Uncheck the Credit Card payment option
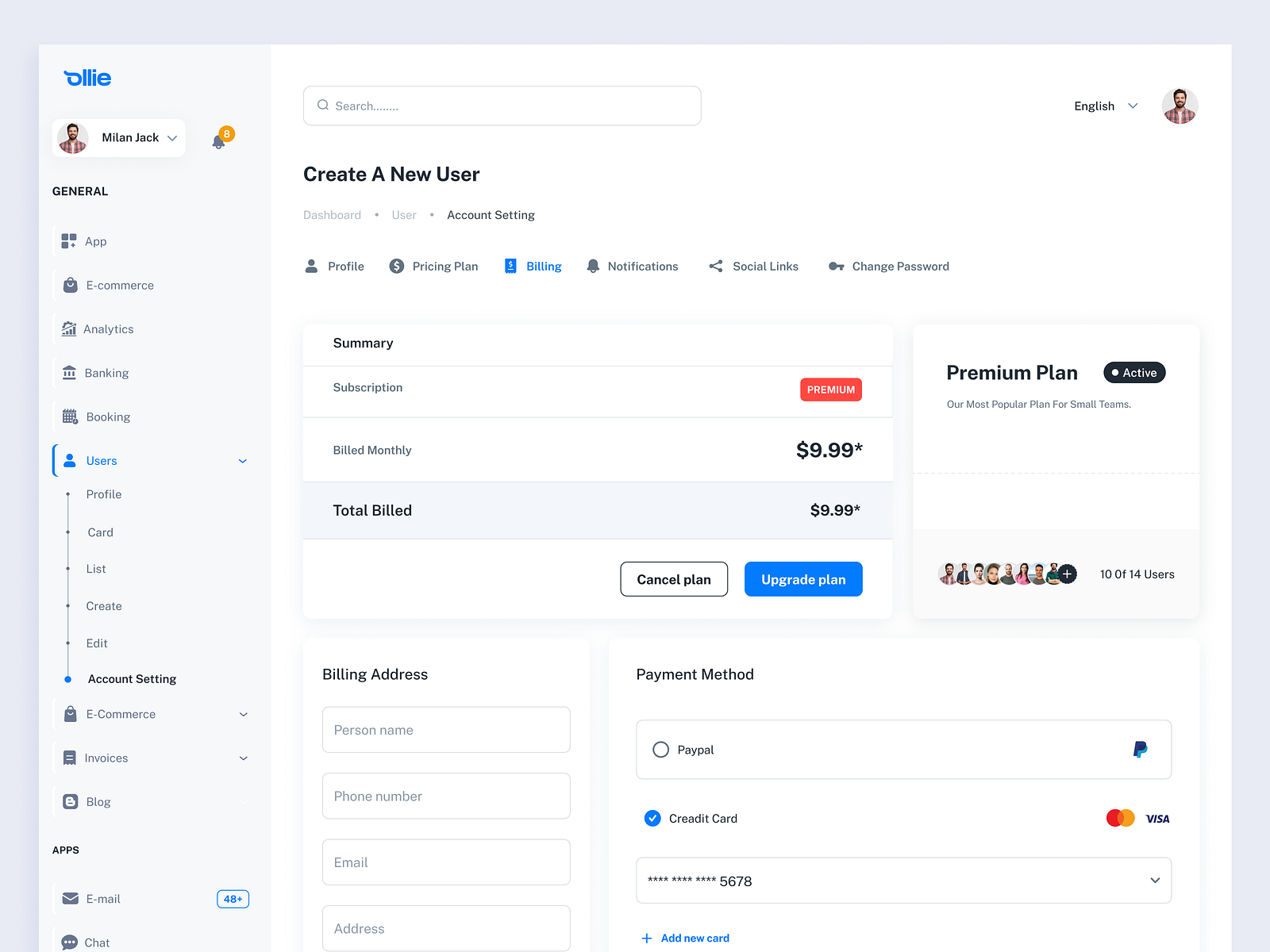This screenshot has width=1270, height=952. [x=652, y=818]
